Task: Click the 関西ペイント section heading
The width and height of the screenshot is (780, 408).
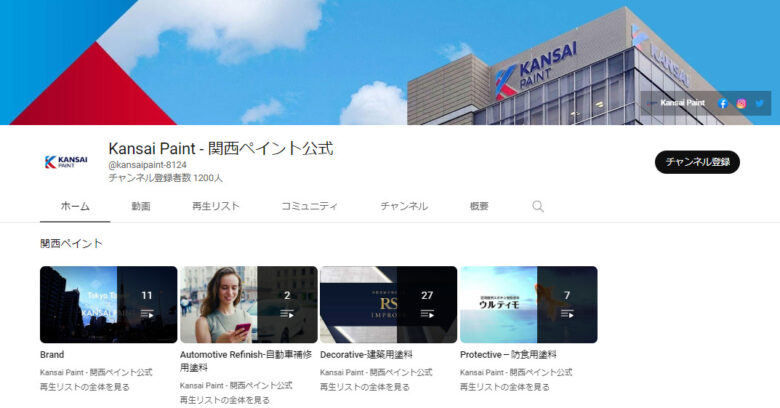Action: coord(72,243)
